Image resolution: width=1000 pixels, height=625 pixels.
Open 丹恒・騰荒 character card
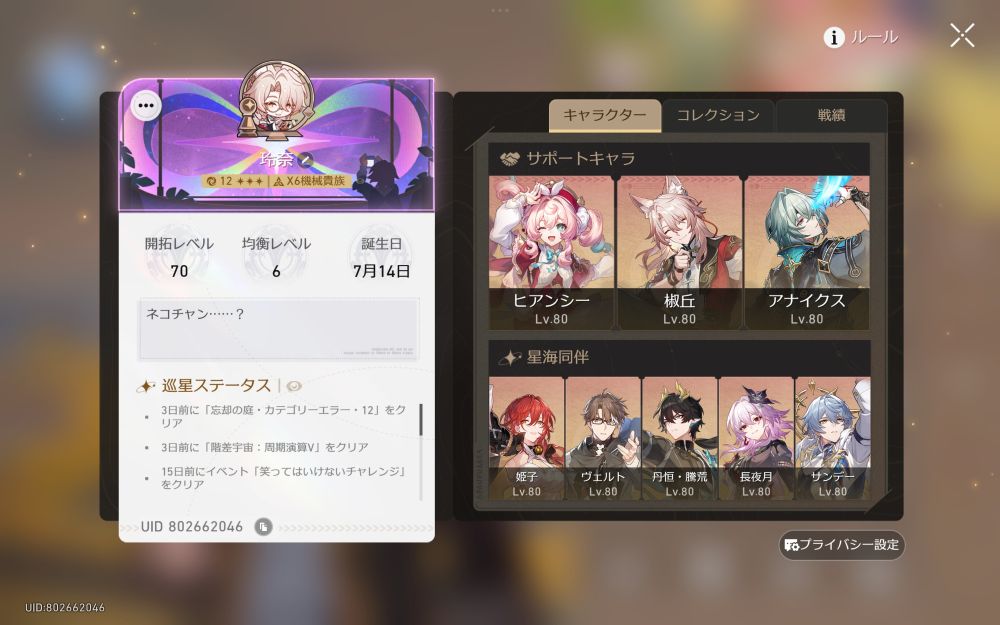pos(679,438)
